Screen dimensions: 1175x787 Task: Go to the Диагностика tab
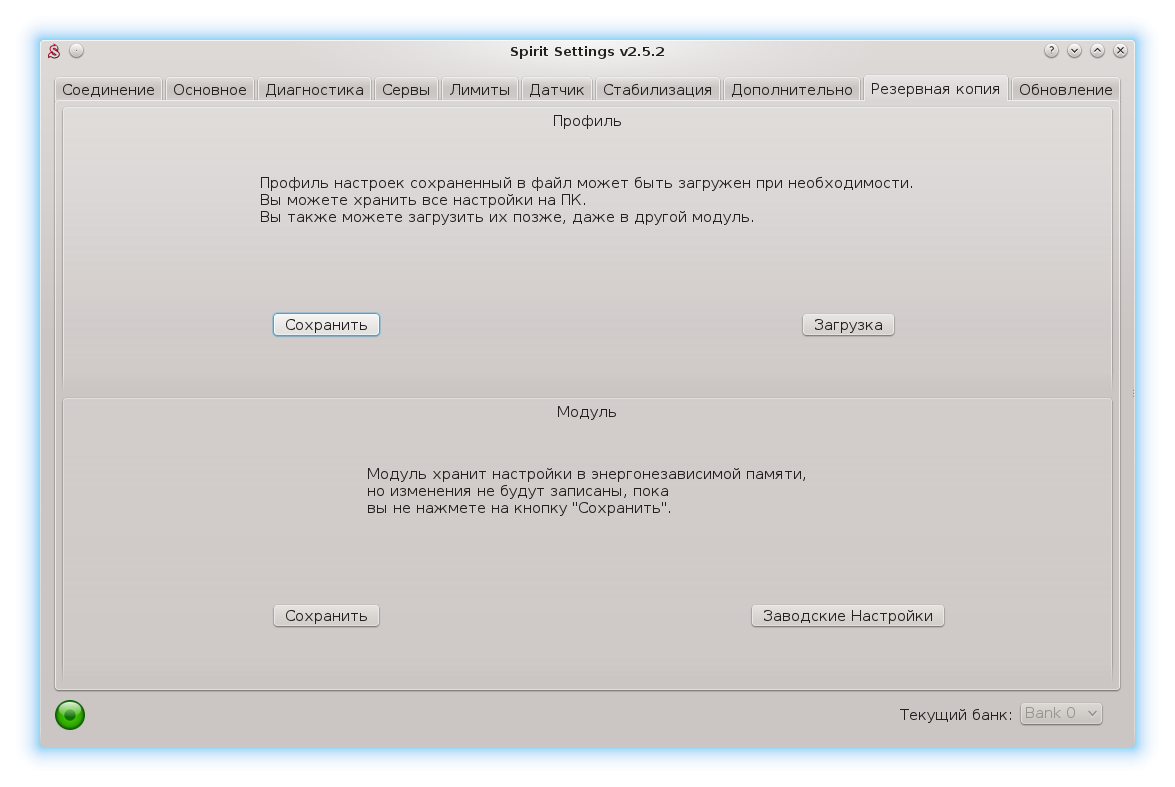pos(314,90)
